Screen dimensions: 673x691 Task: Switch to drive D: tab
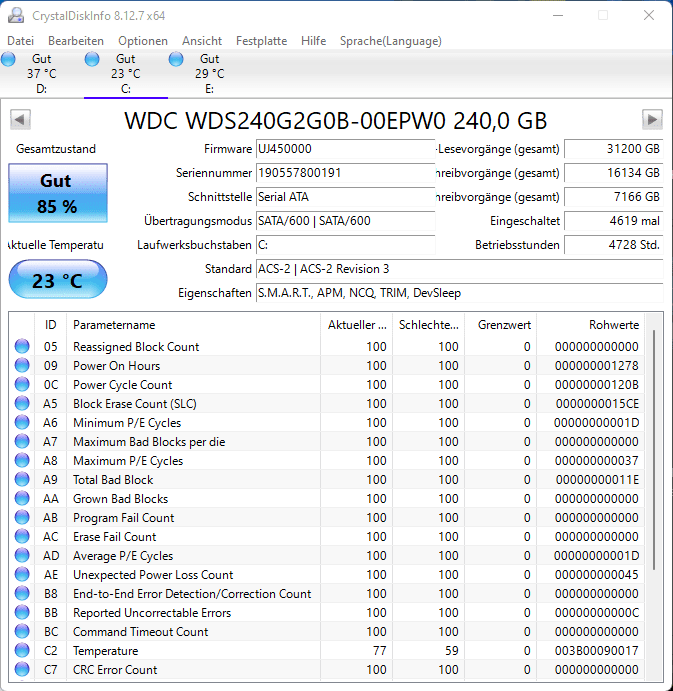[x=41, y=74]
